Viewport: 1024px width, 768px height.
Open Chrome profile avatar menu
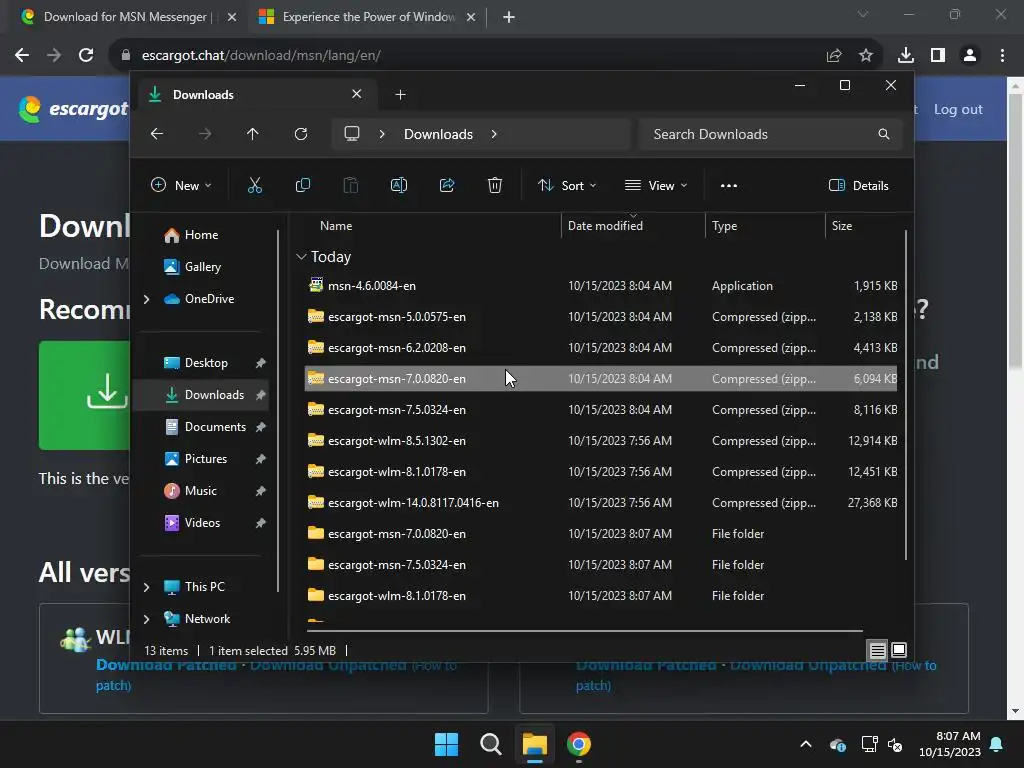(970, 56)
